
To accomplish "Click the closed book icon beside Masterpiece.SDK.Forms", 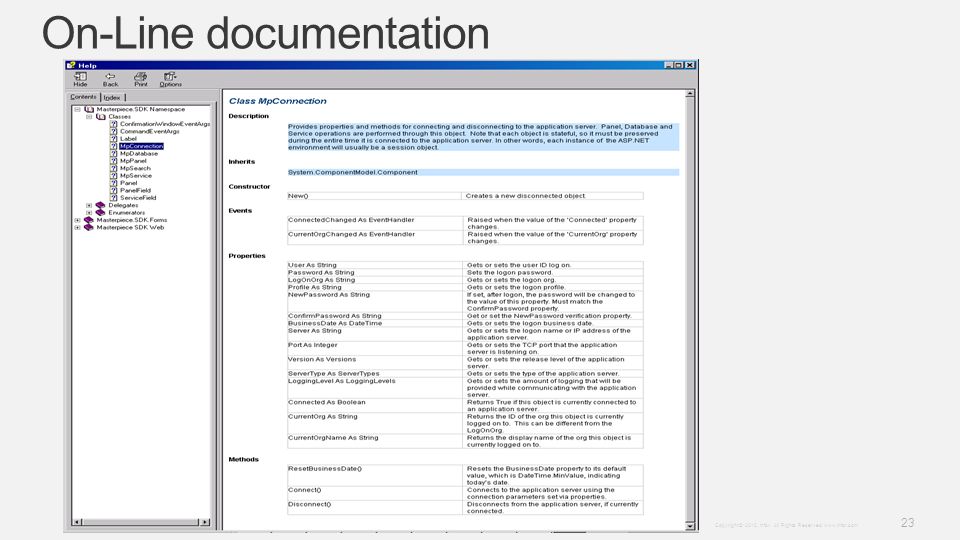I will point(89,220).
